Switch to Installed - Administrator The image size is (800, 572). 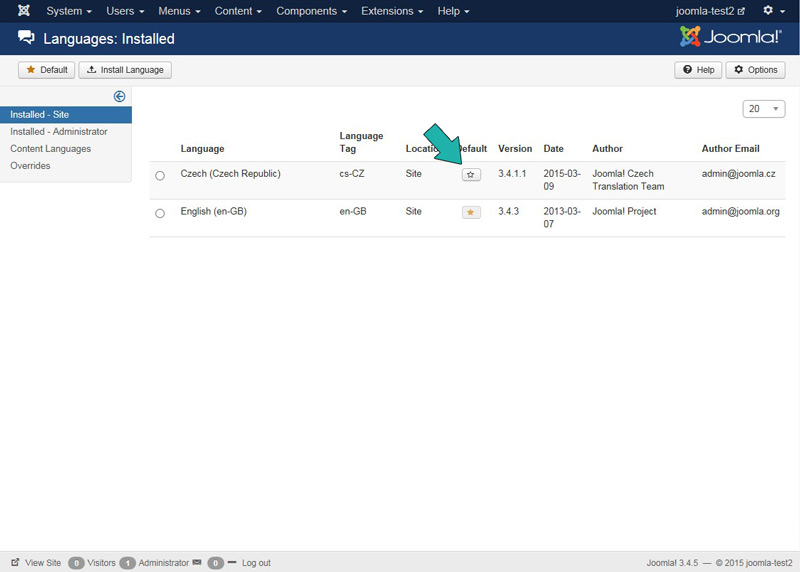click(59, 132)
